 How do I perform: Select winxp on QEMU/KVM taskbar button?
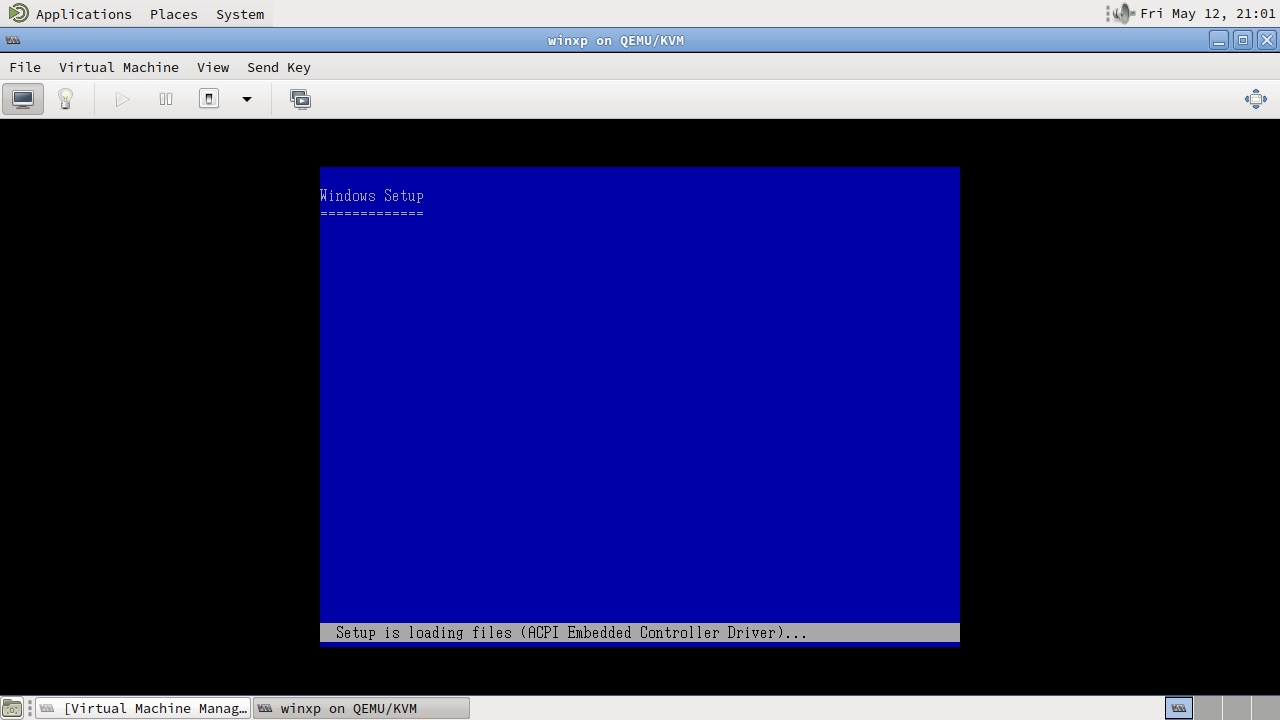[361, 708]
